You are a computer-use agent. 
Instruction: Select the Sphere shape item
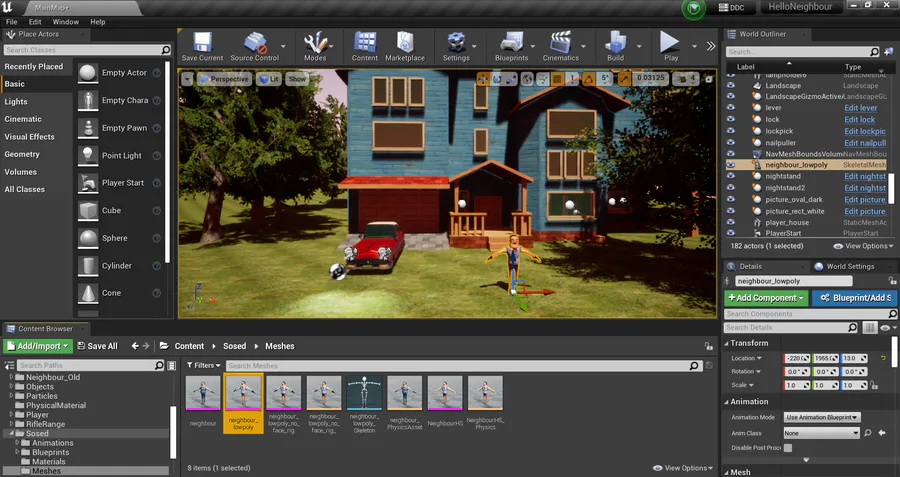119,238
